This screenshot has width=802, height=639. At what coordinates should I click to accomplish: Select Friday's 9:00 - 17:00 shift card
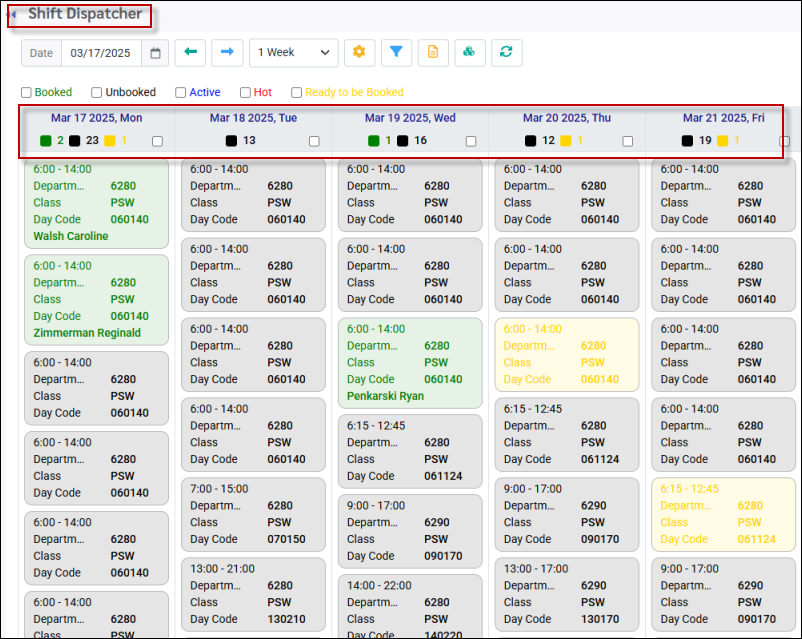click(724, 594)
